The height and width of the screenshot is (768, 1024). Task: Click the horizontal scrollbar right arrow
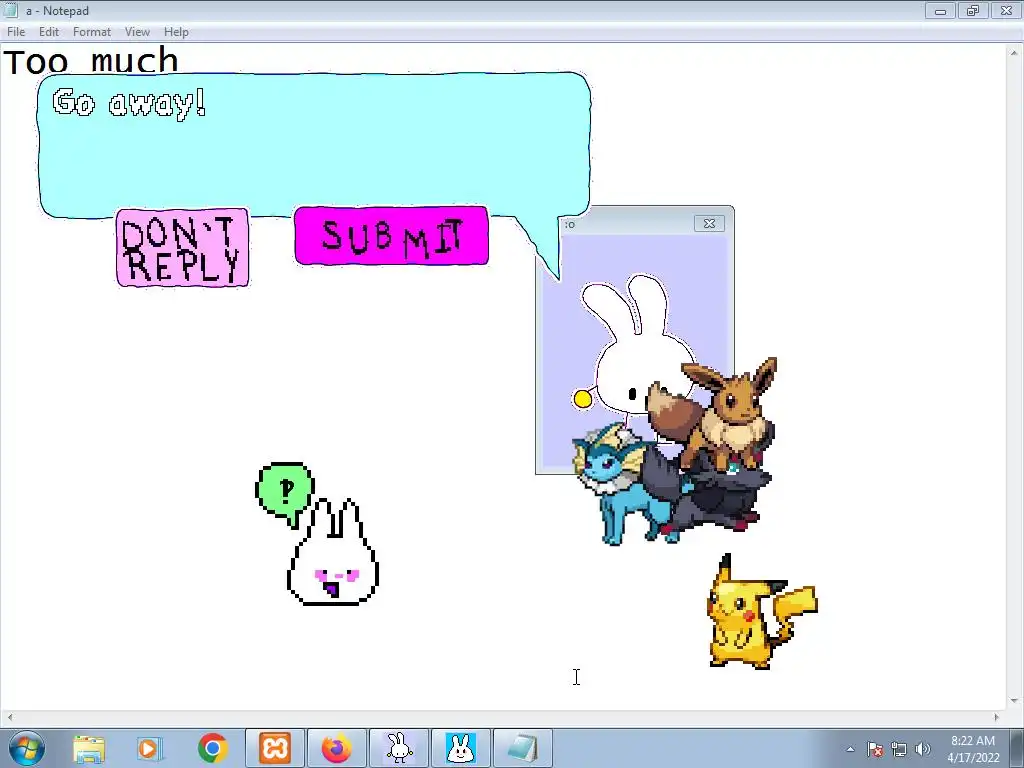coord(997,717)
